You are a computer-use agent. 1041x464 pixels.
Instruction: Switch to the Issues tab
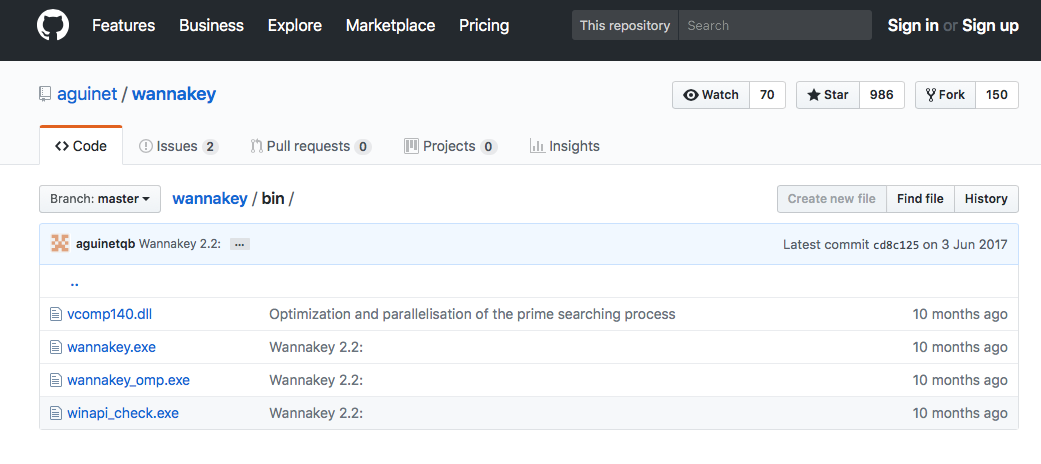[179, 146]
